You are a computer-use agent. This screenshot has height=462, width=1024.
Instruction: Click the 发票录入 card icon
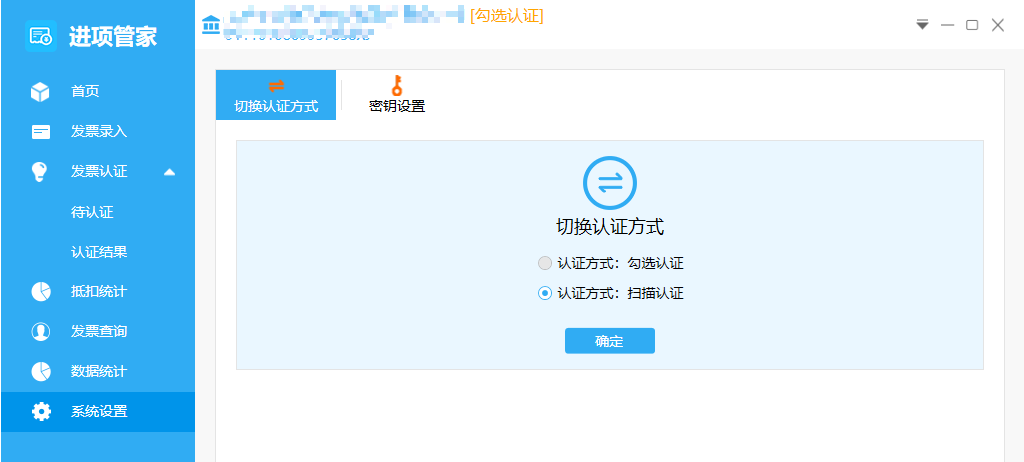pos(40,132)
